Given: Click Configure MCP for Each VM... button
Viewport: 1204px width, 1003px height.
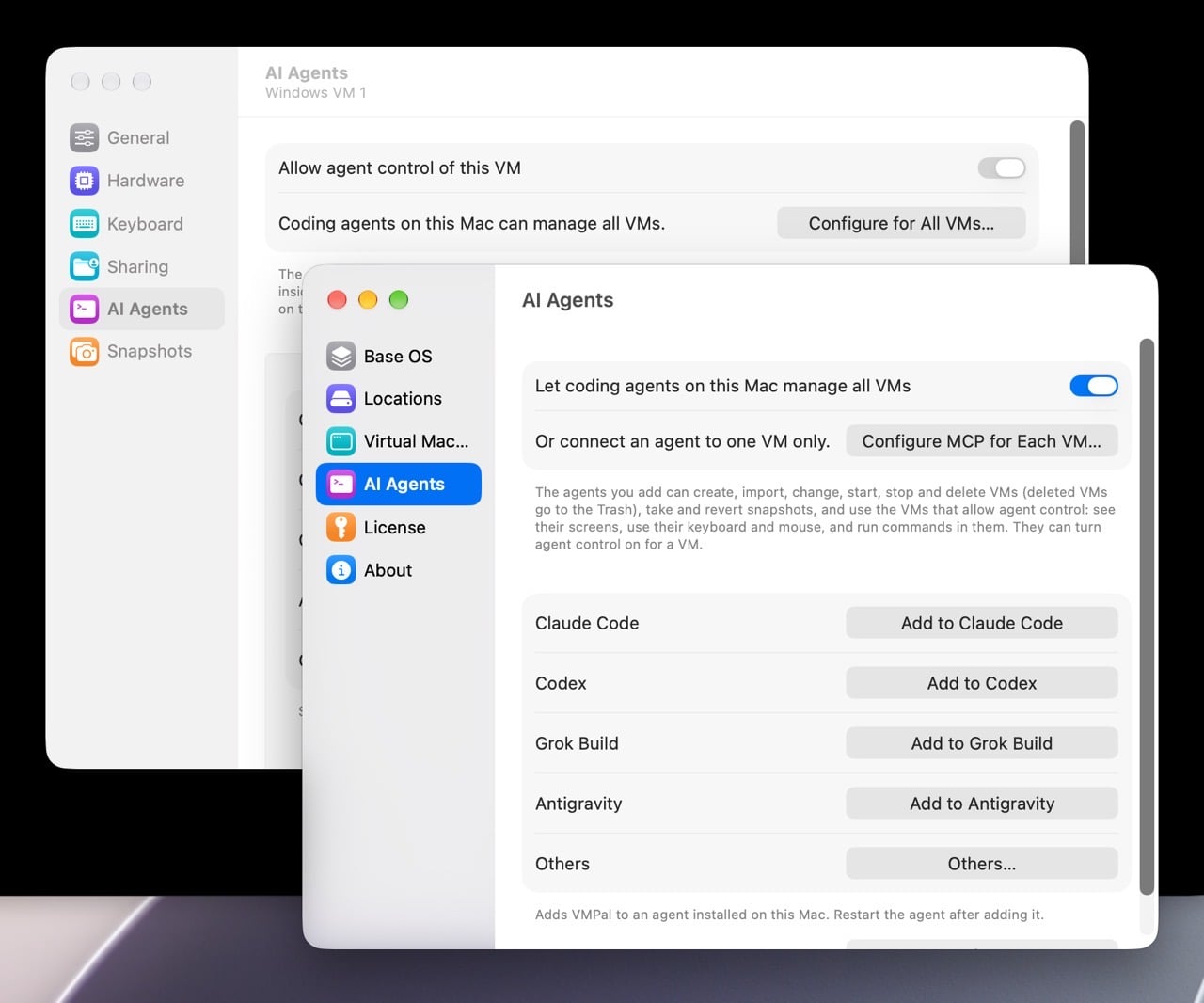Looking at the screenshot, I should (982, 441).
